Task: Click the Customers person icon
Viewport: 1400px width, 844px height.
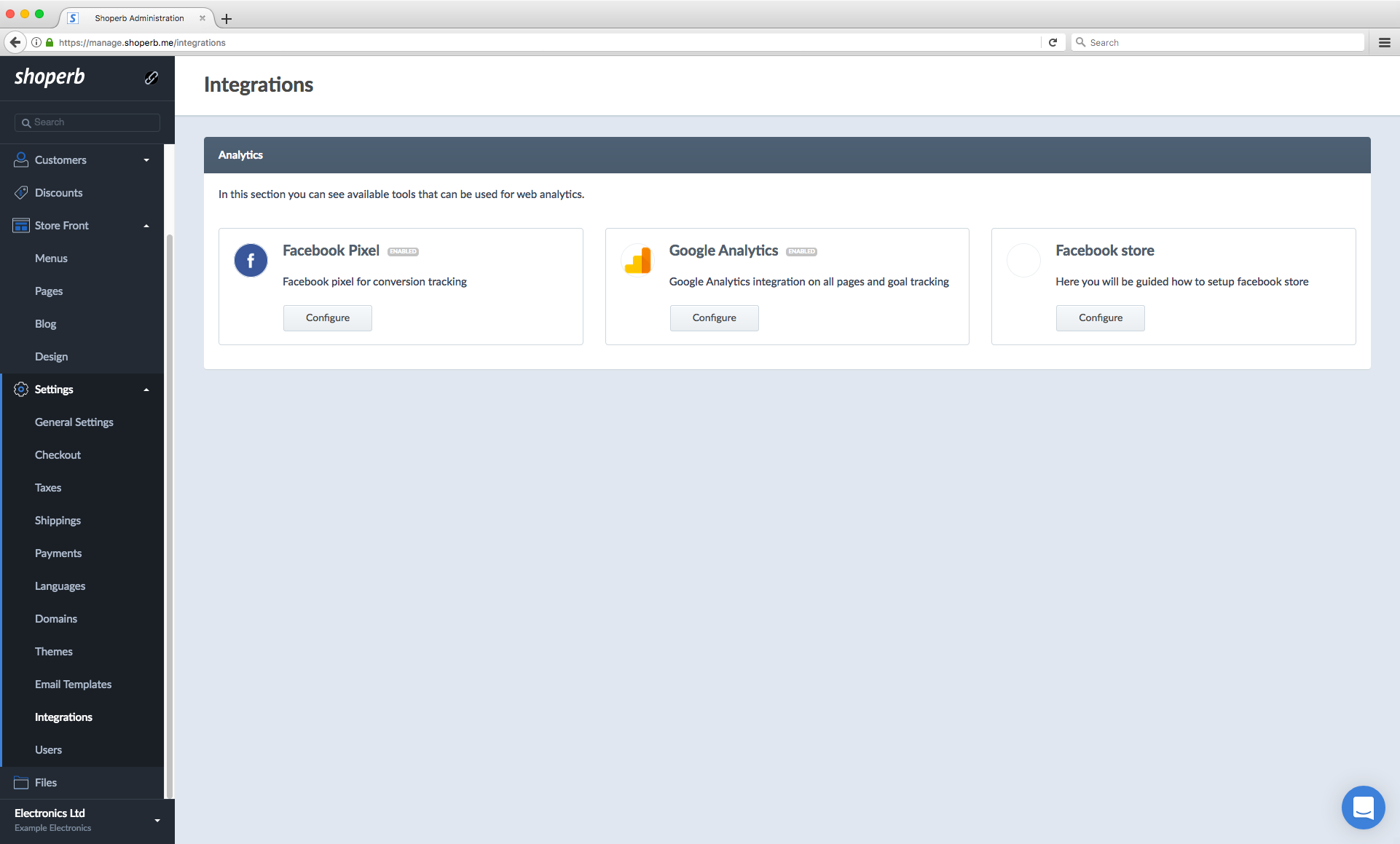Action: click(21, 159)
